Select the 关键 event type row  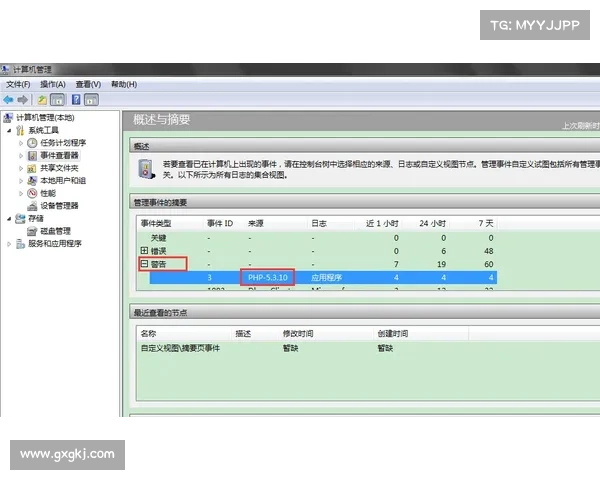[x=316, y=238]
